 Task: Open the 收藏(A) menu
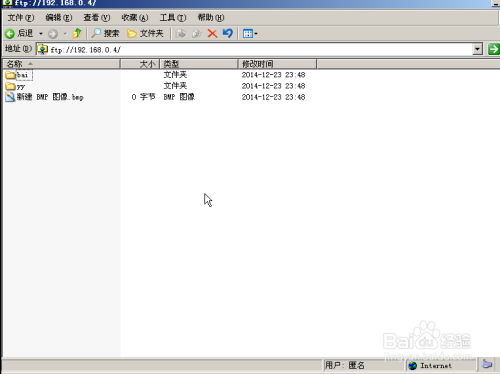pyautogui.click(x=135, y=17)
